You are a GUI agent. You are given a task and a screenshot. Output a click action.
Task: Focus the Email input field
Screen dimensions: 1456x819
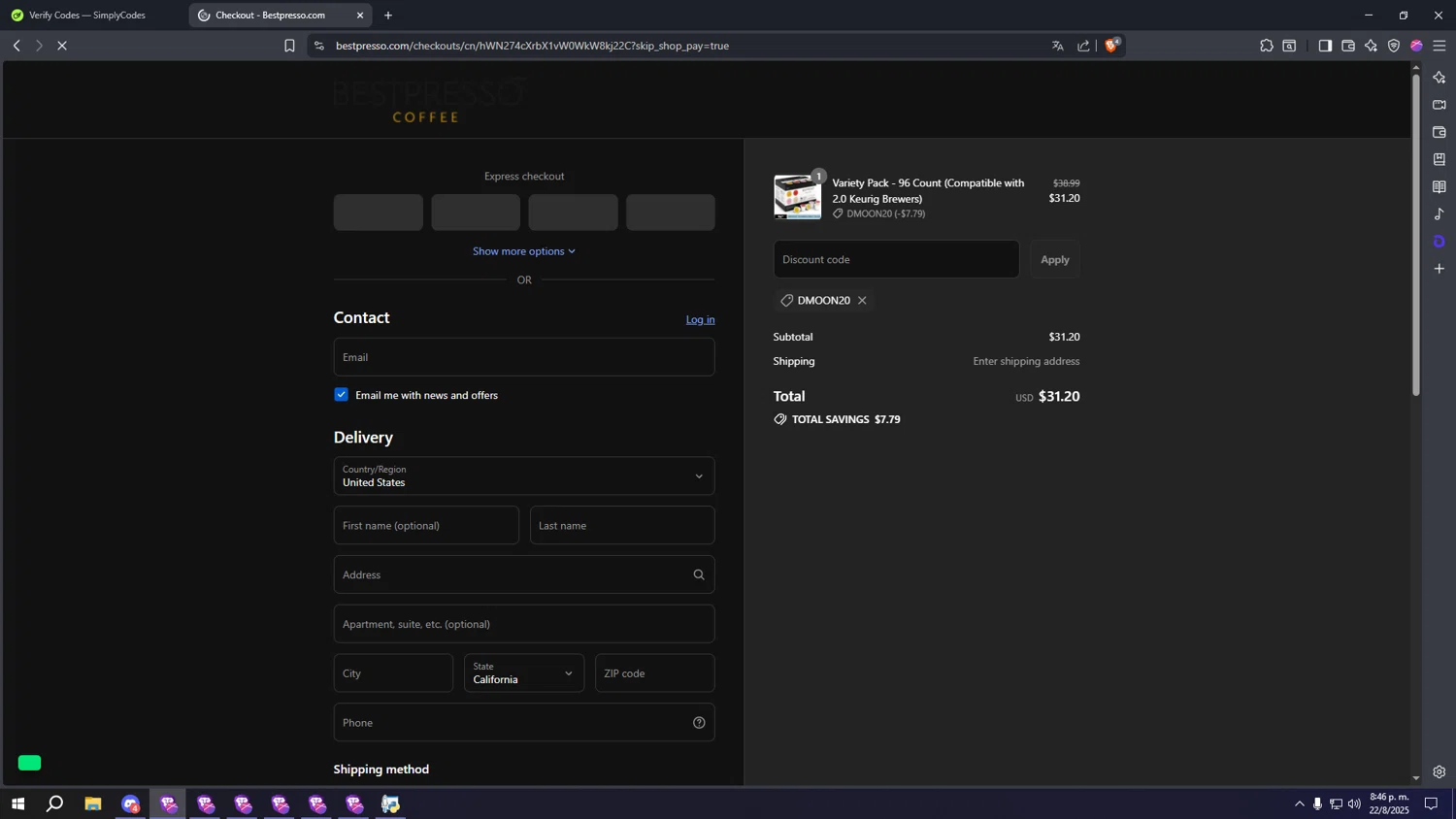point(524,357)
